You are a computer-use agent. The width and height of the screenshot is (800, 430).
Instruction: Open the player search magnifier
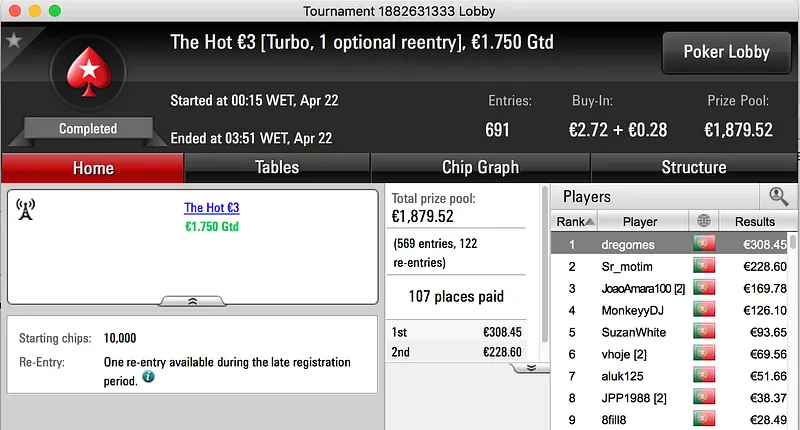click(x=776, y=197)
